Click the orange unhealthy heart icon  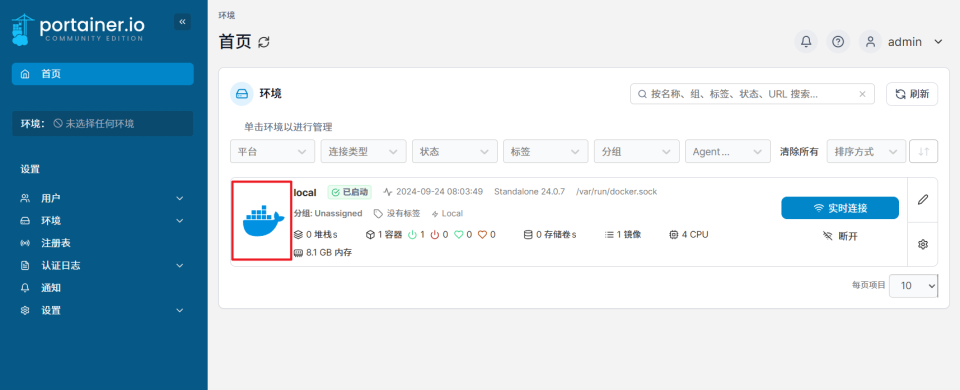pos(482,234)
